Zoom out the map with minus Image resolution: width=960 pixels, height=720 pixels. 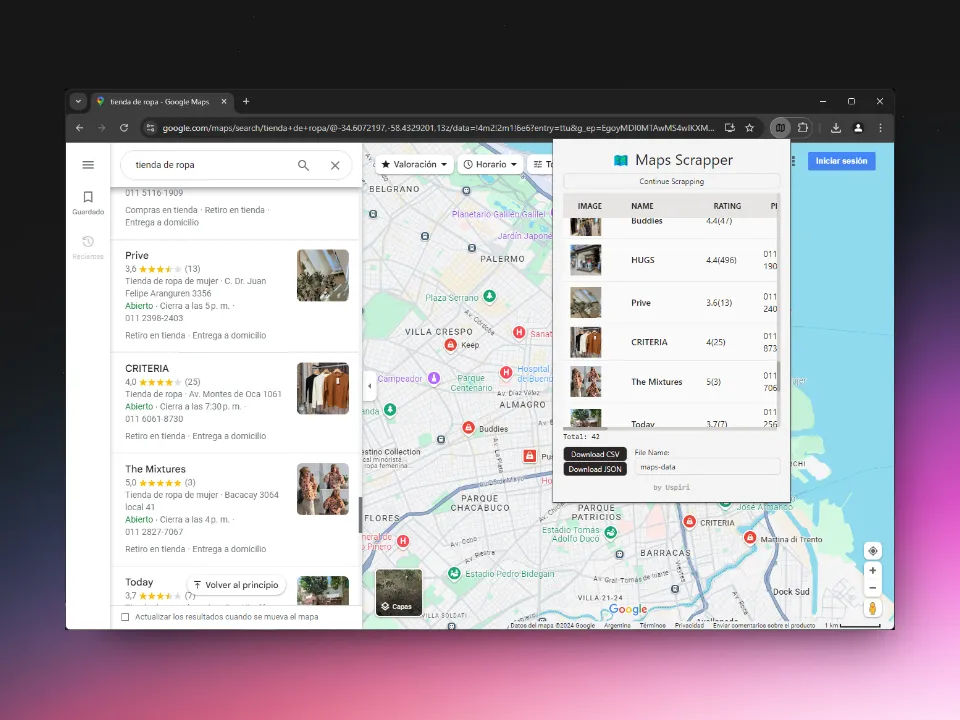[872, 588]
